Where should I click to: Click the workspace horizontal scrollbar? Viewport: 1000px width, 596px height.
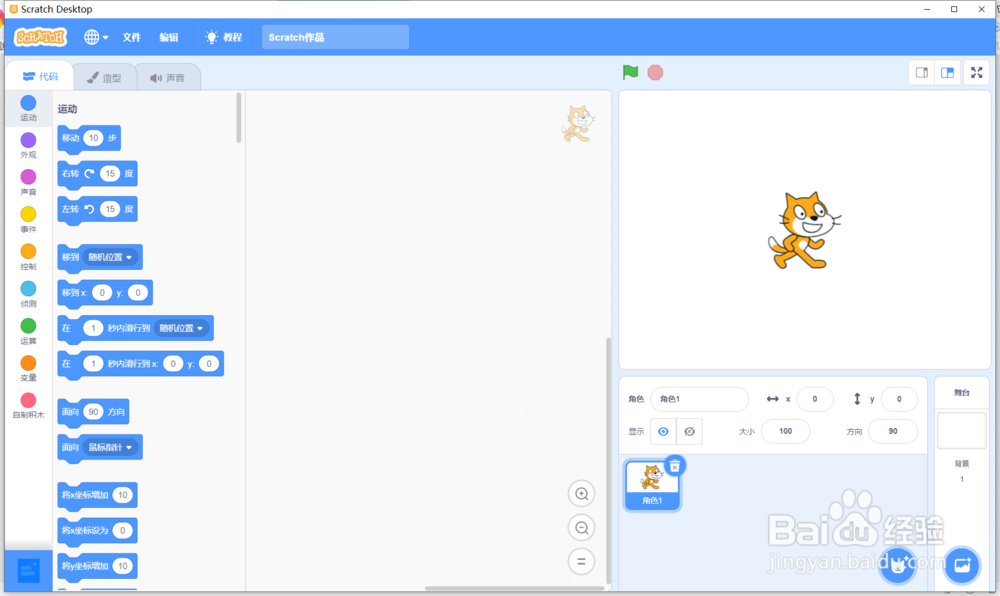pos(514,588)
